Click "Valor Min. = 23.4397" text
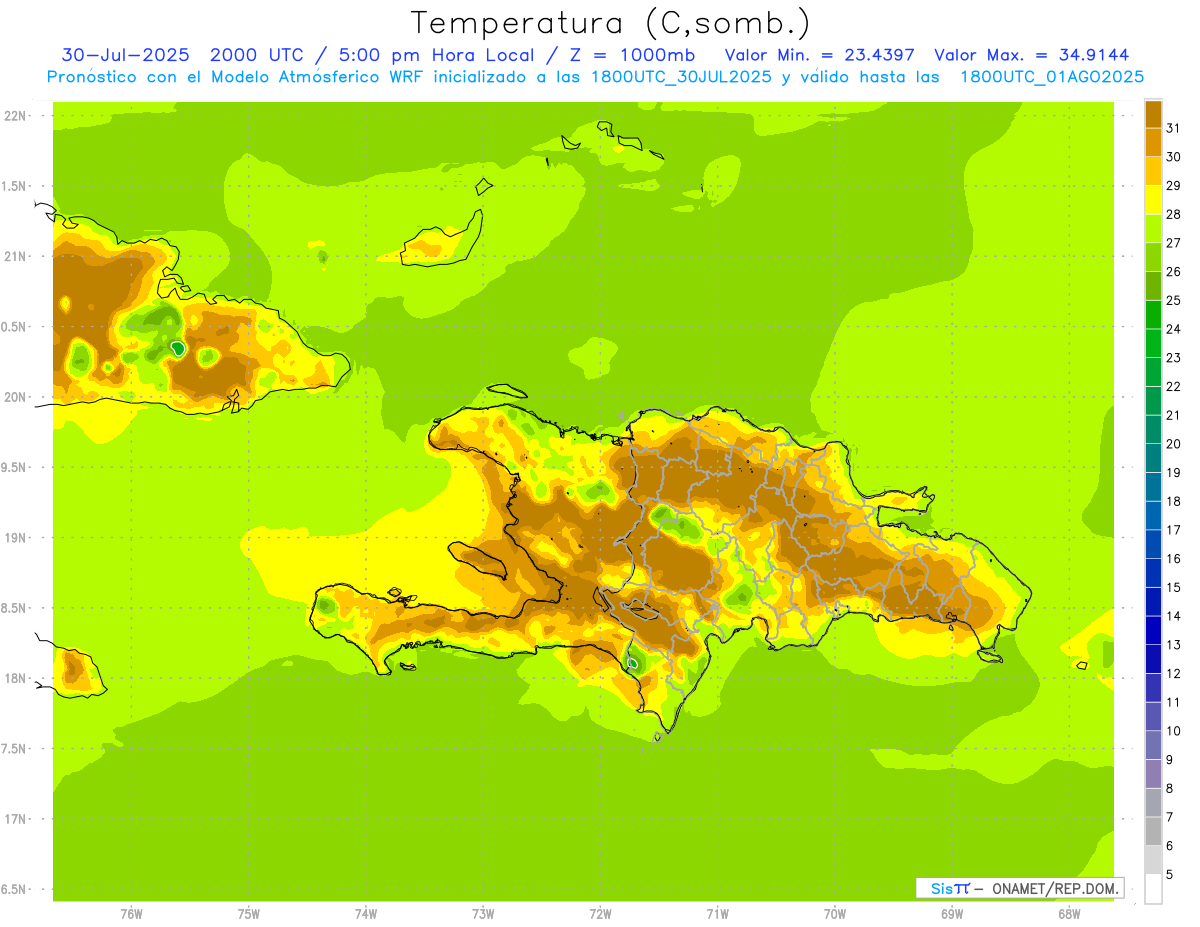This screenshot has width=1200, height=927. pos(820,55)
